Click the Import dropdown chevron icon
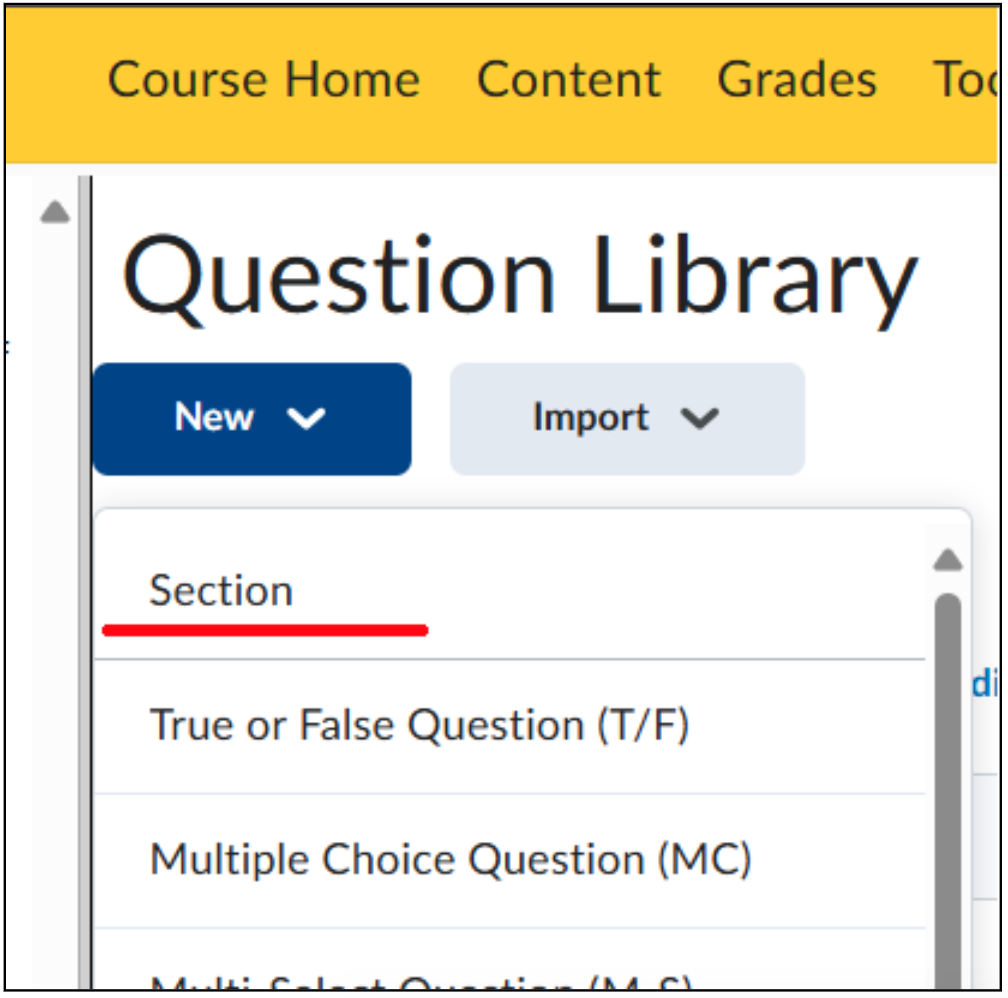 coord(699,418)
